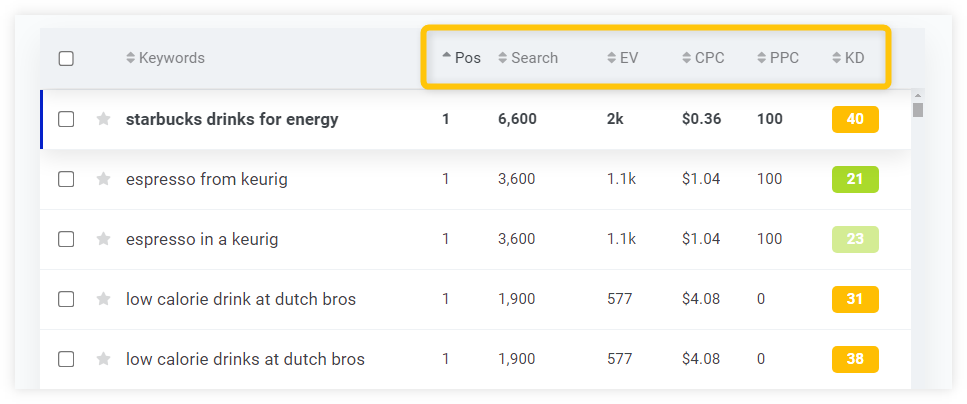Click the sort arrows beside Keywords
The height and width of the screenshot is (404, 967).
pos(130,58)
